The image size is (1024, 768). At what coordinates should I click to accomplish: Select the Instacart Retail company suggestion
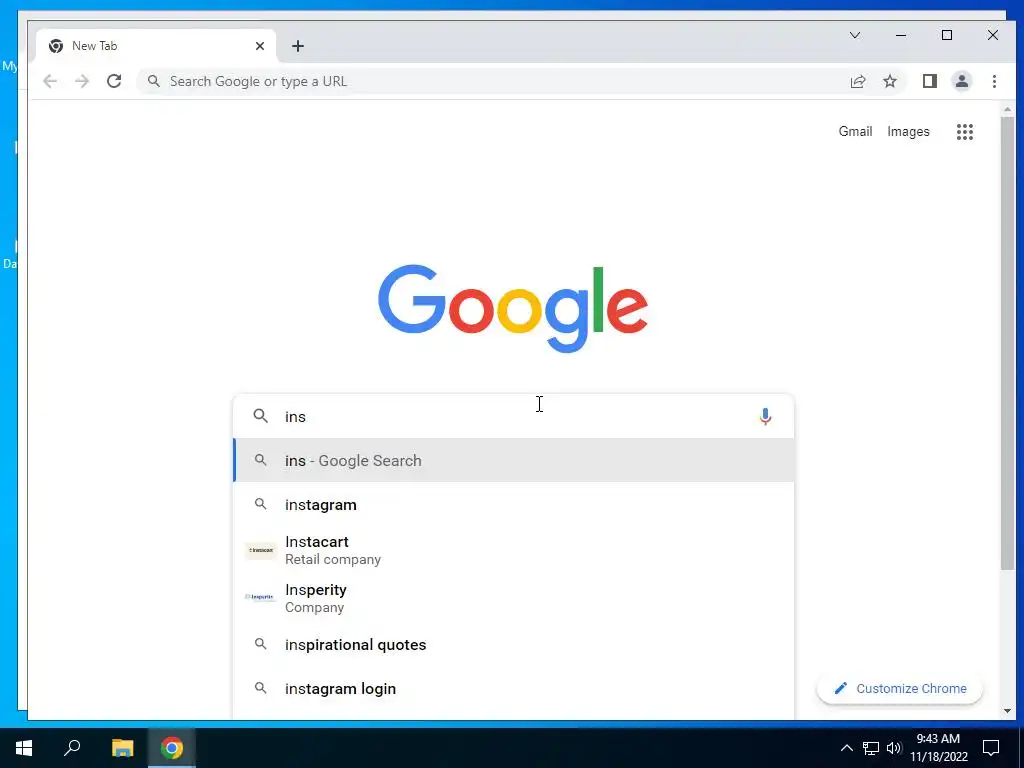514,550
